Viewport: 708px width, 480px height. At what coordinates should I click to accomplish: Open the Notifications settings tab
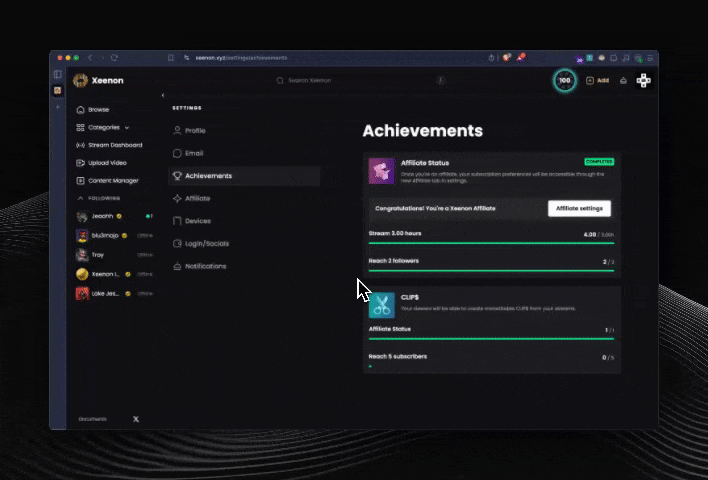[244, 266]
